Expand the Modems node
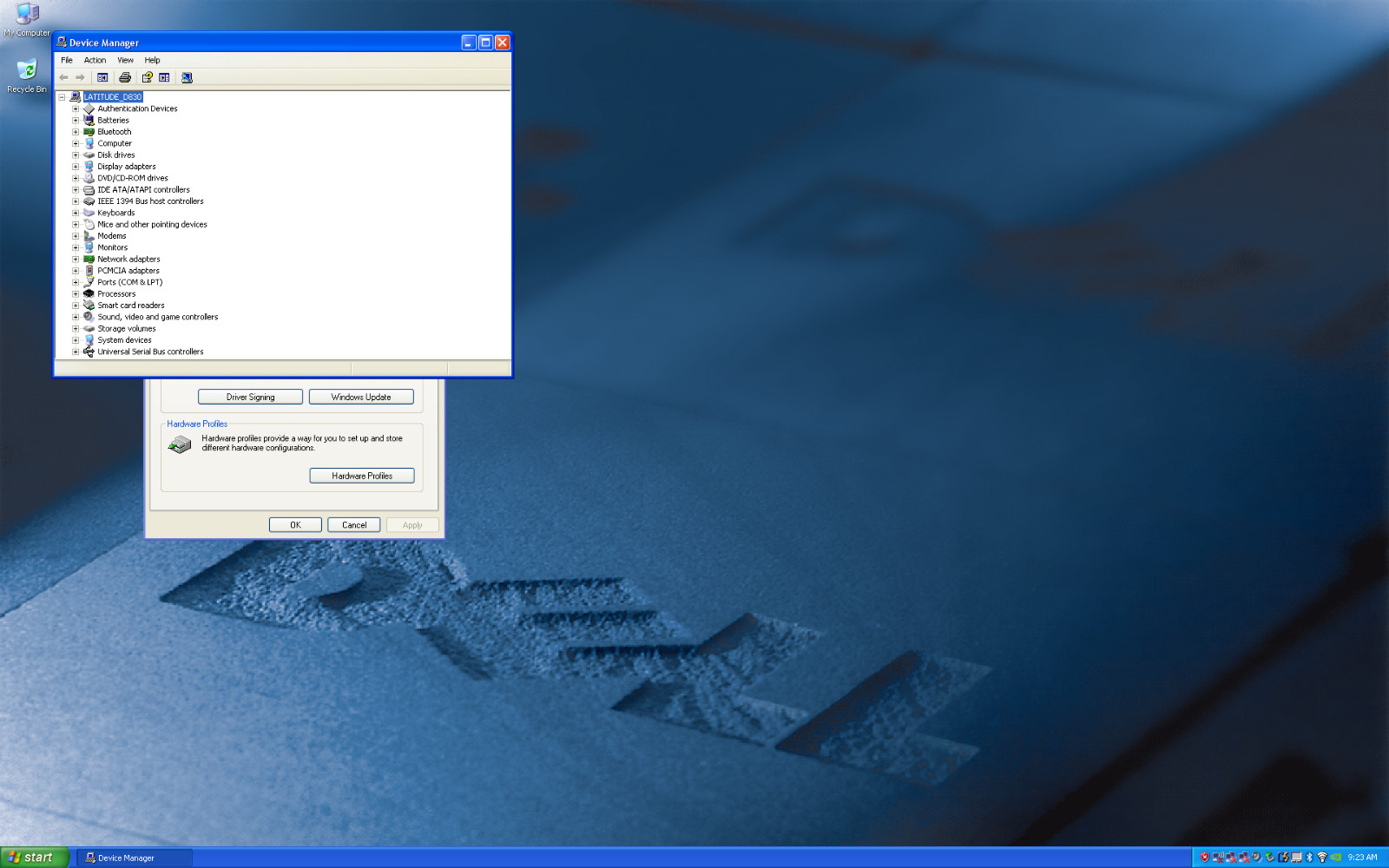The height and width of the screenshot is (868, 1389). 76,236
